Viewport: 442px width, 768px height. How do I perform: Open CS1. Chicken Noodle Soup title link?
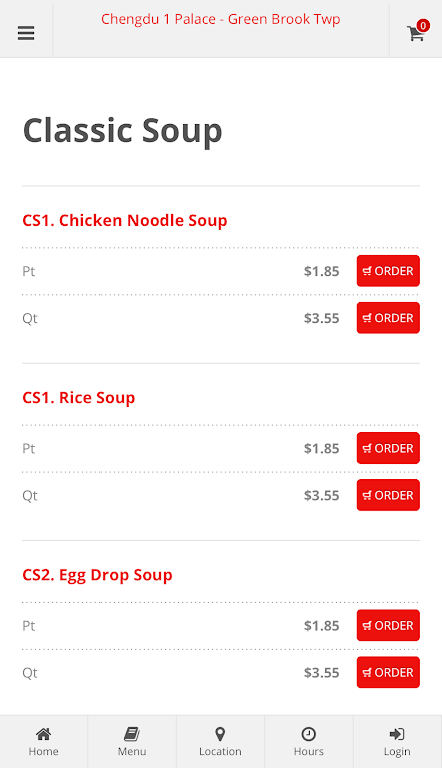124,221
